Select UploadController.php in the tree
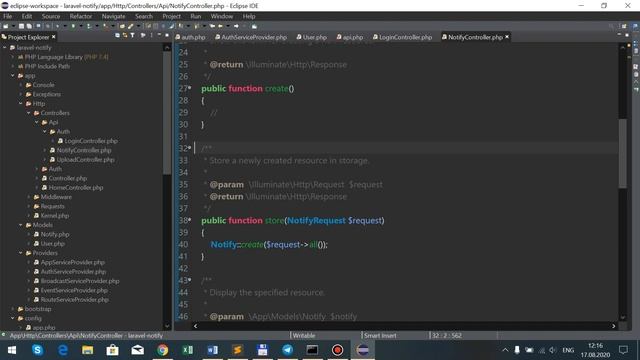Image resolution: width=640 pixels, height=360 pixels. [85, 160]
